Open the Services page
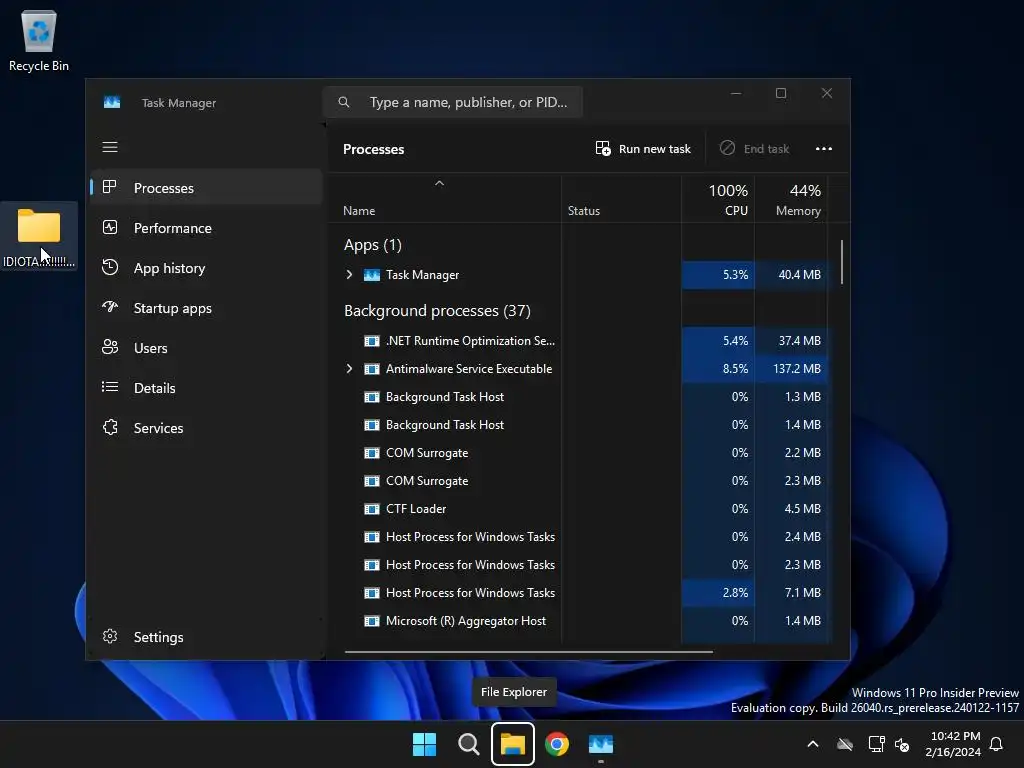The image size is (1024, 768). pyautogui.click(x=206, y=428)
